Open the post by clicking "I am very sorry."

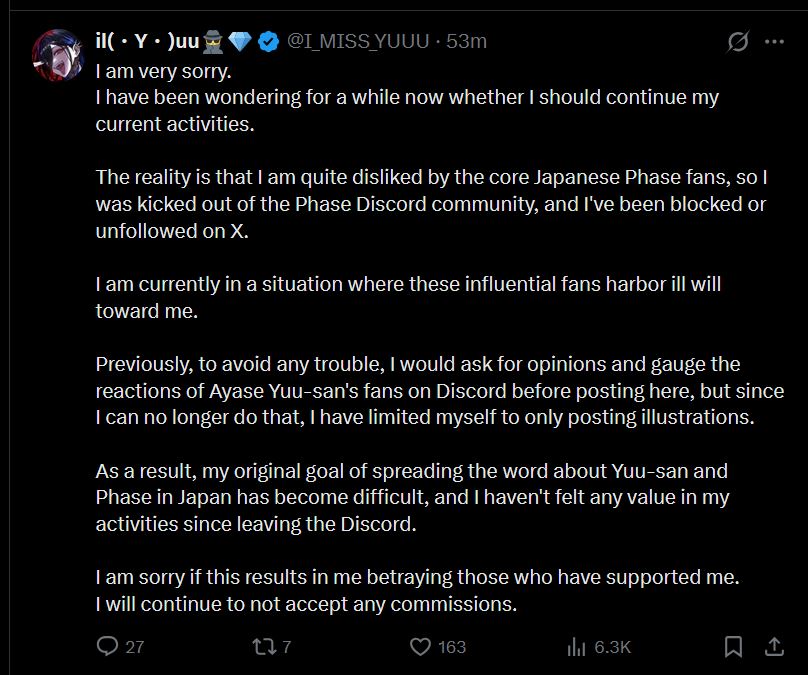[x=163, y=71]
